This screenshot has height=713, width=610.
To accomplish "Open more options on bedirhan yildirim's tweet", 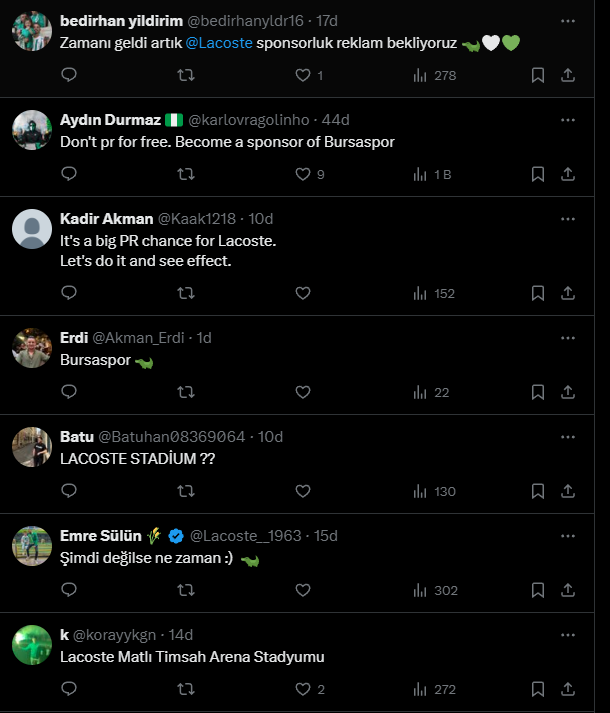I will (568, 20).
